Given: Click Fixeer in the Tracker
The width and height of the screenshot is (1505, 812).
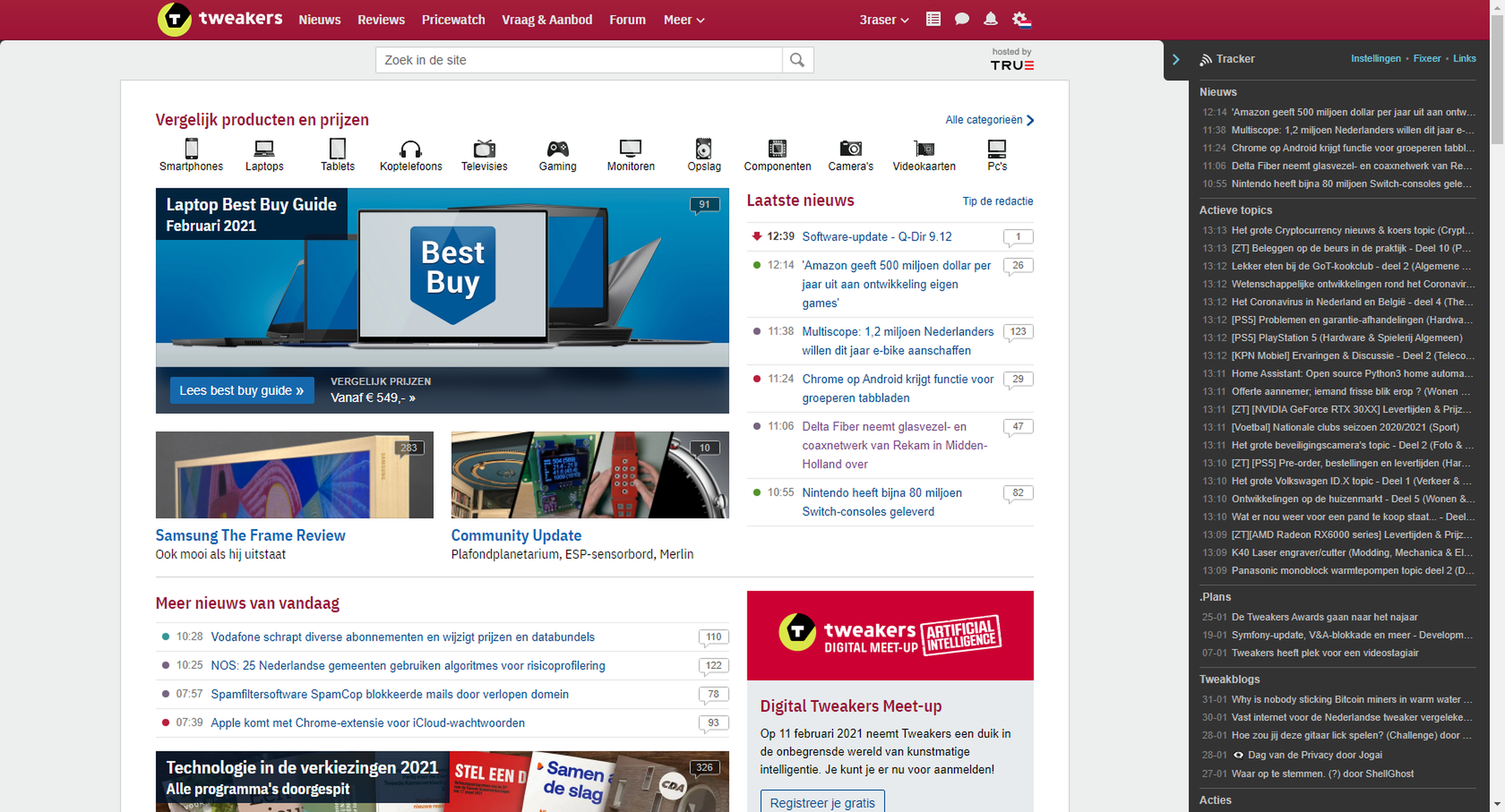Looking at the screenshot, I should point(1427,58).
